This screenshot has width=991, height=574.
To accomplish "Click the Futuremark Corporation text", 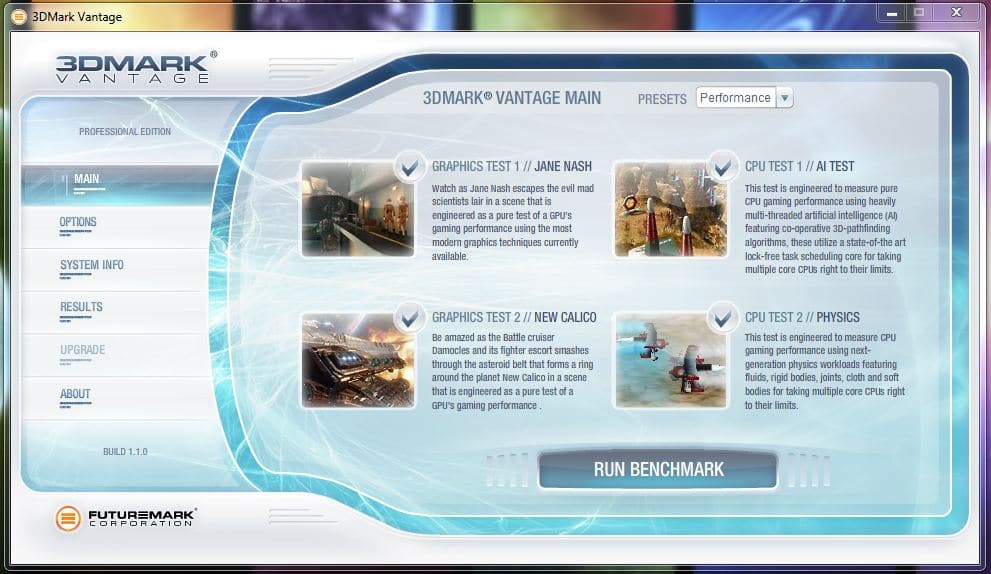I will point(143,518).
